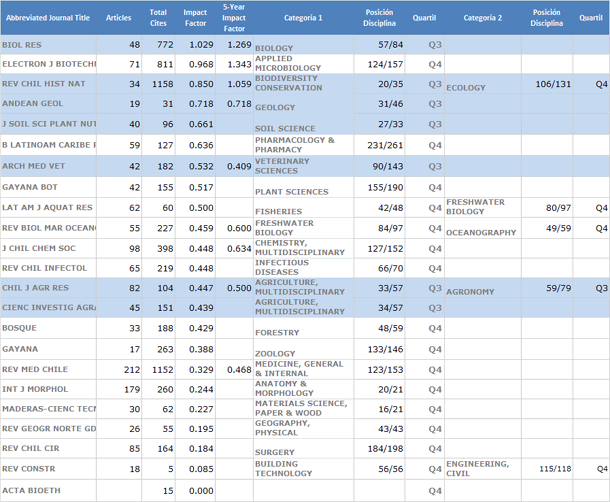The image size is (610, 502).
Task: Select the 'REV CHIL INFECTOL' journal title
Action: tap(45, 268)
